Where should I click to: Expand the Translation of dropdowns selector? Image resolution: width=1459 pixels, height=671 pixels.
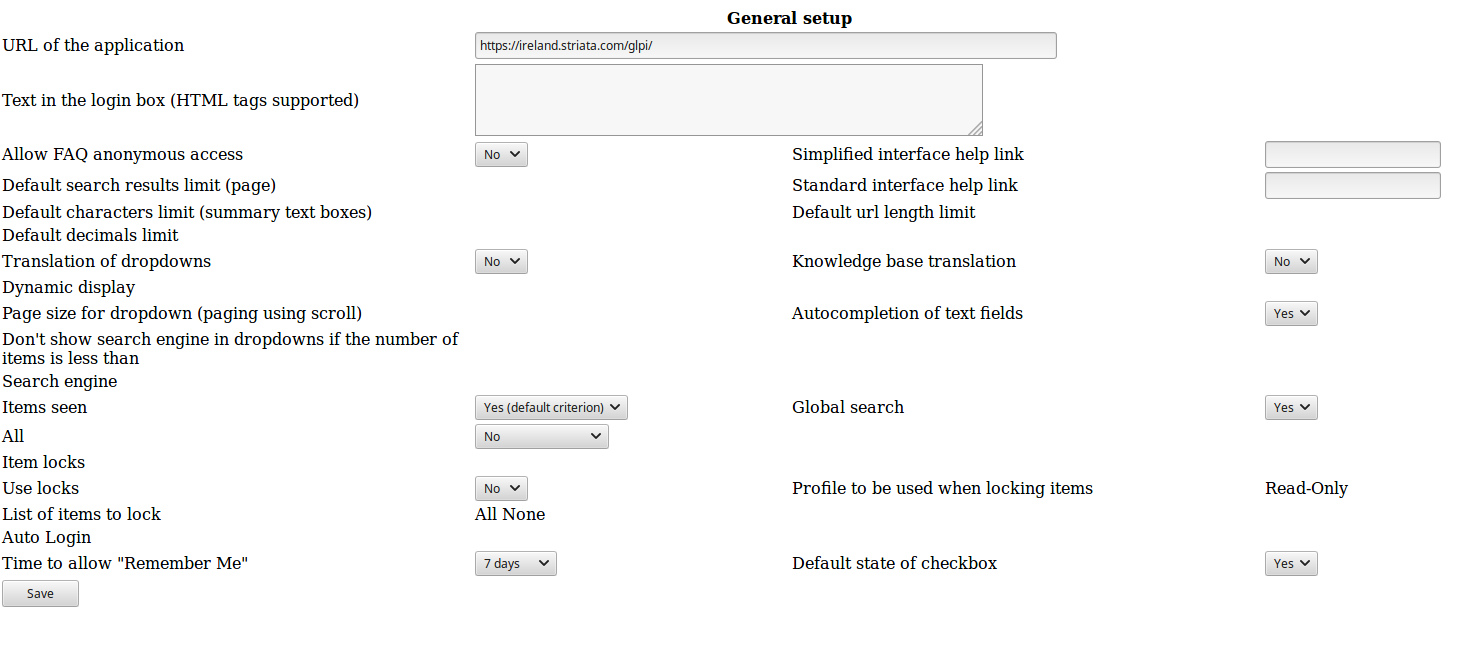500,261
